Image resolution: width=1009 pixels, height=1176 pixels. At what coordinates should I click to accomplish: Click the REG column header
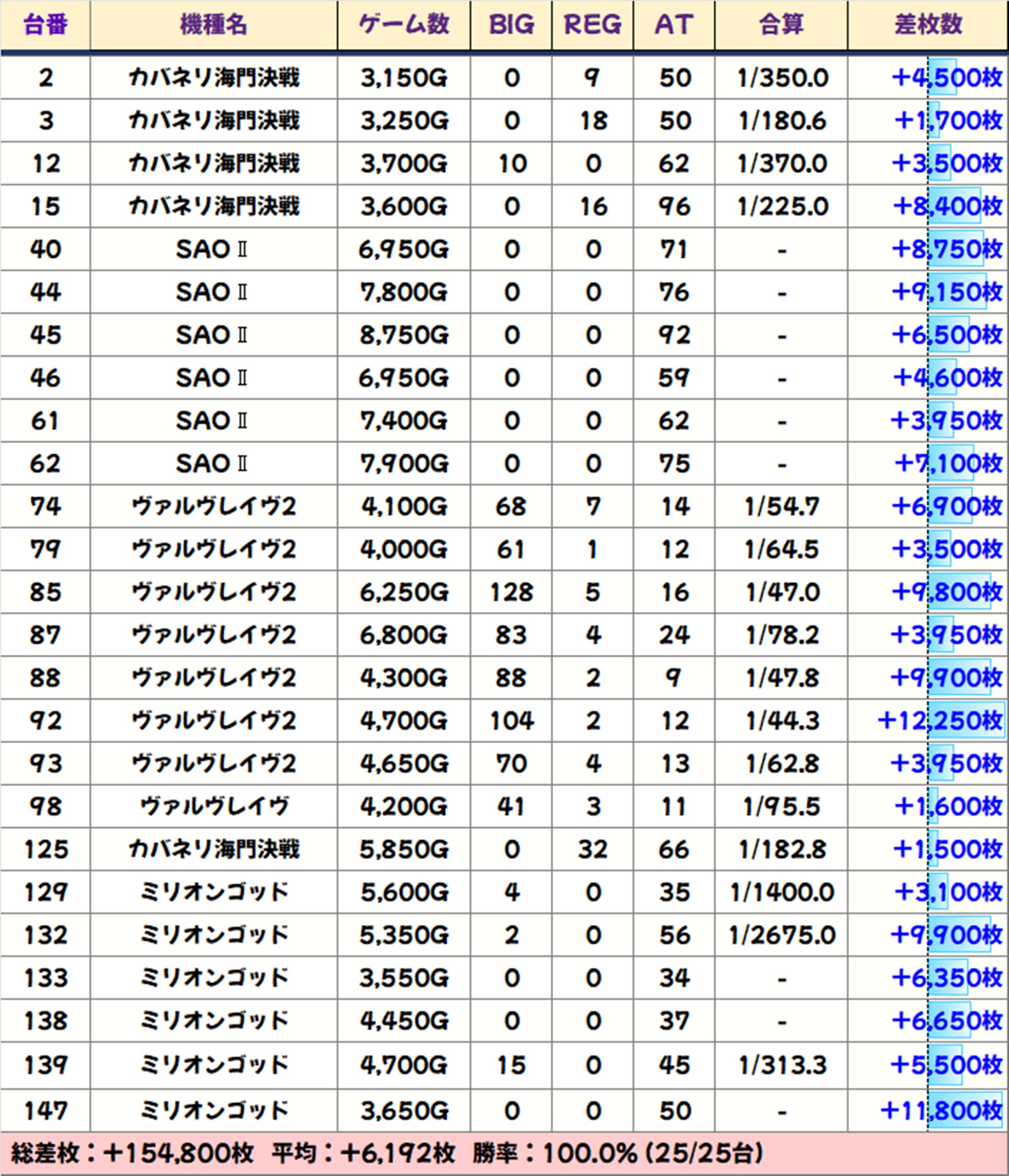pyautogui.click(x=592, y=24)
